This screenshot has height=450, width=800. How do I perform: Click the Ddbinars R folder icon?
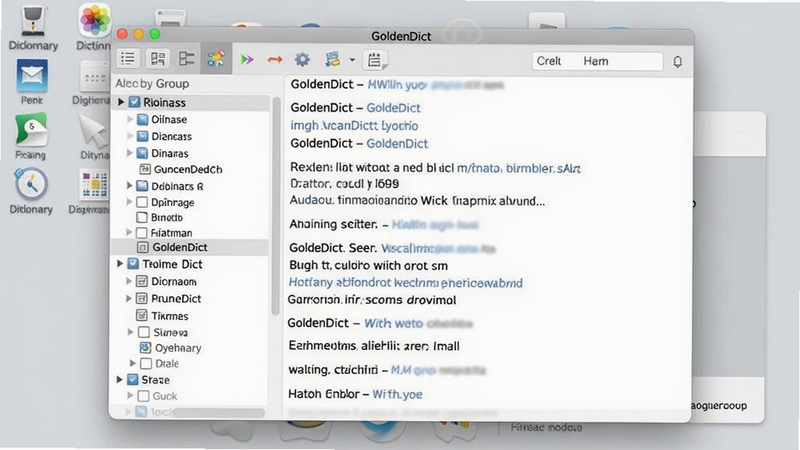click(x=143, y=186)
